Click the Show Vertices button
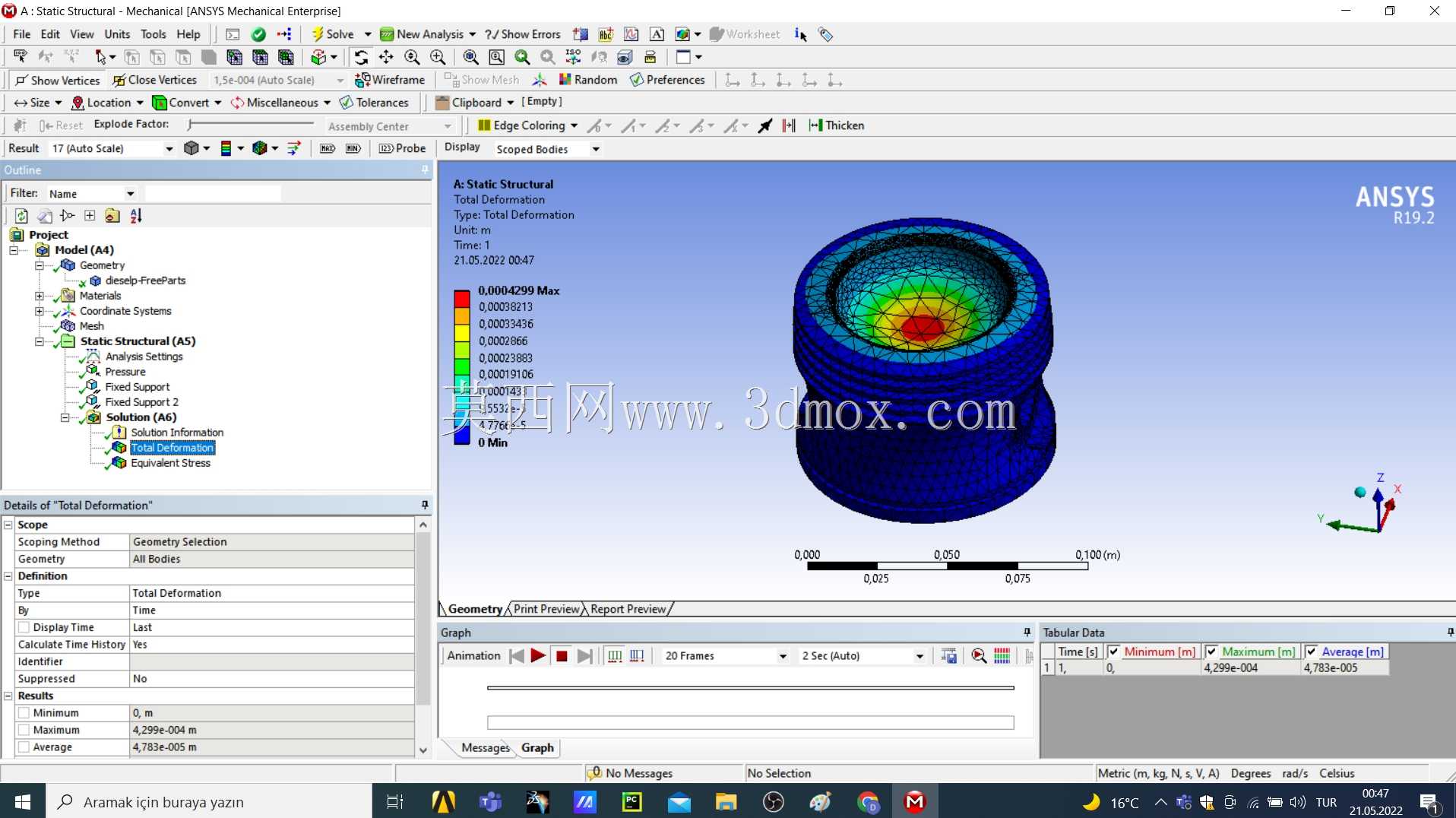 coord(58,80)
